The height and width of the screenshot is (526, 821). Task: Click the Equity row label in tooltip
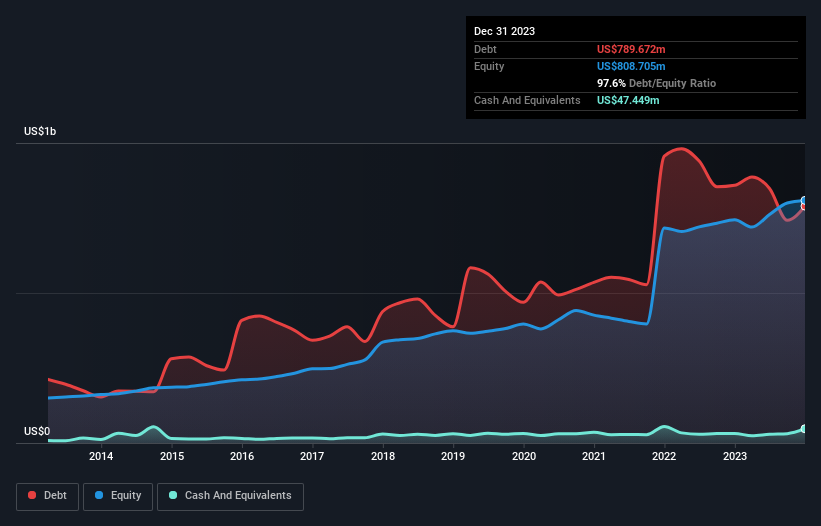(x=489, y=66)
